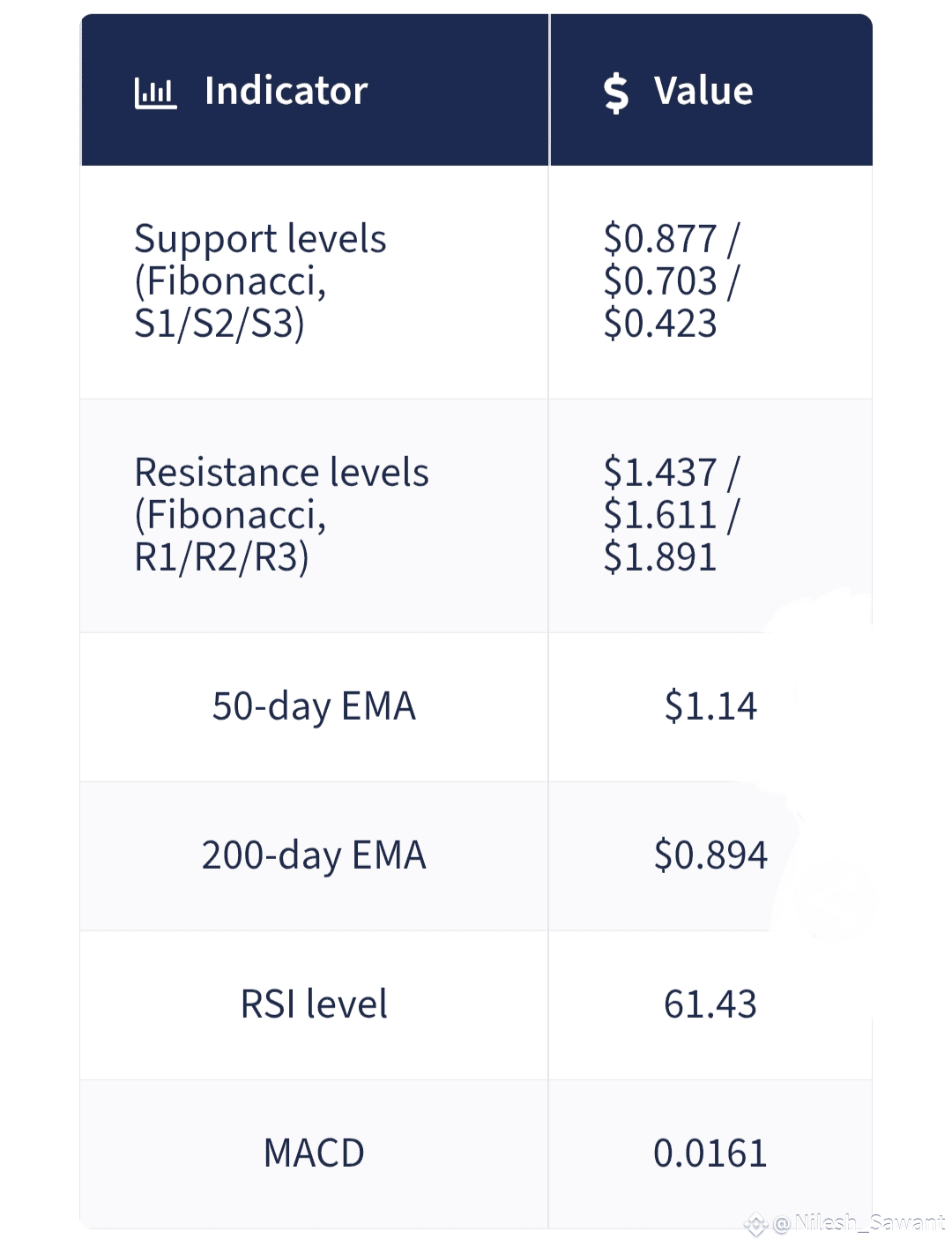Click the $1.14 value cell
This screenshot has width=952, height=1247.
710,706
